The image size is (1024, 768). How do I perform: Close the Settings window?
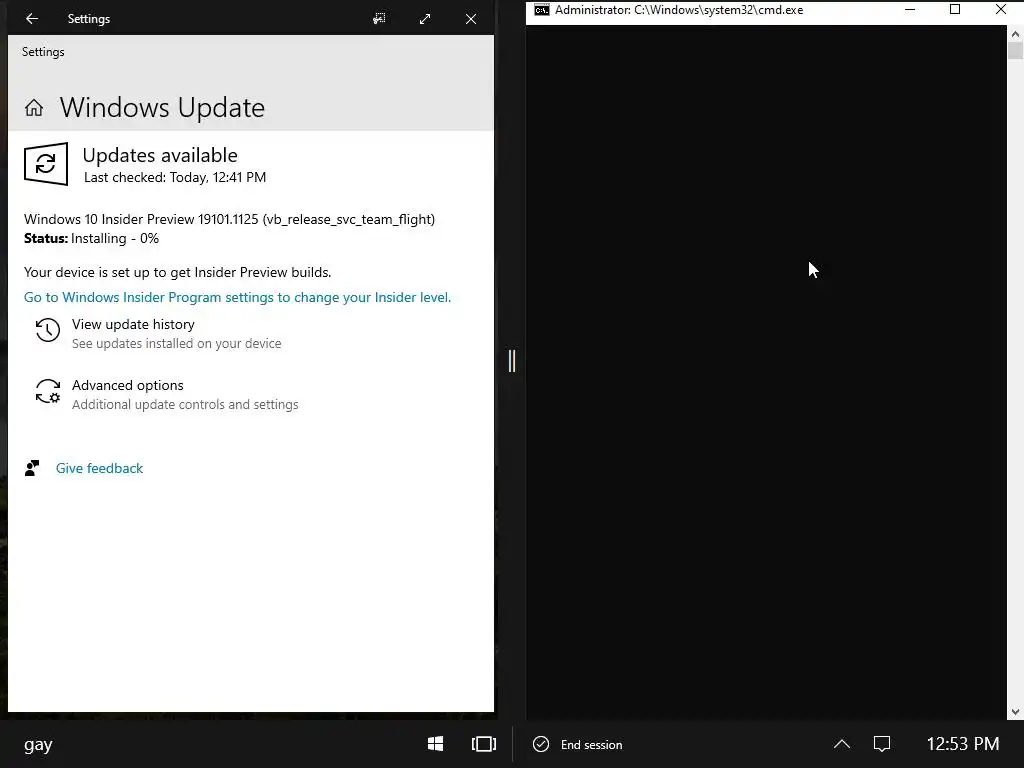[x=471, y=19]
